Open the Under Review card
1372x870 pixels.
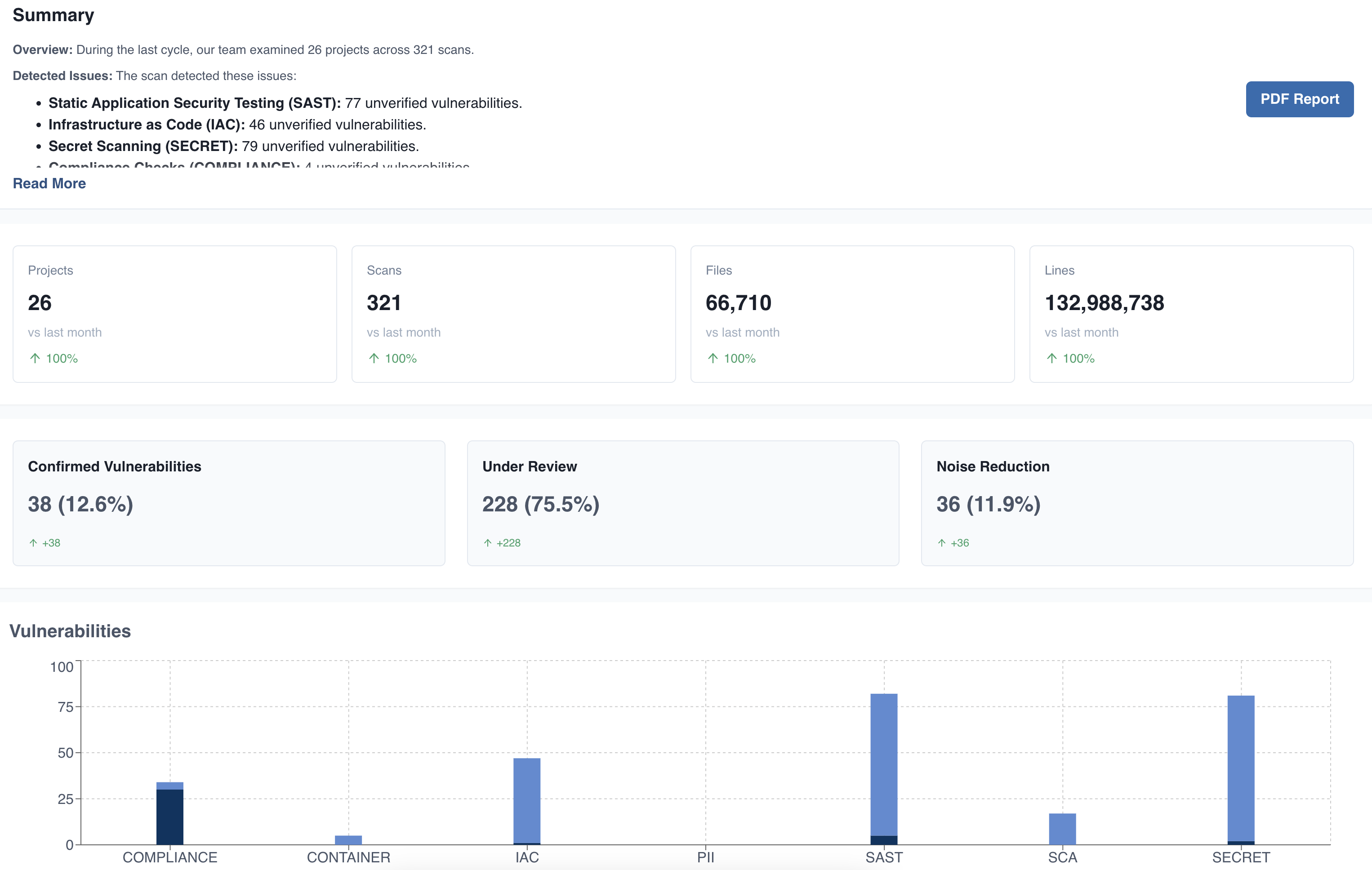(682, 503)
